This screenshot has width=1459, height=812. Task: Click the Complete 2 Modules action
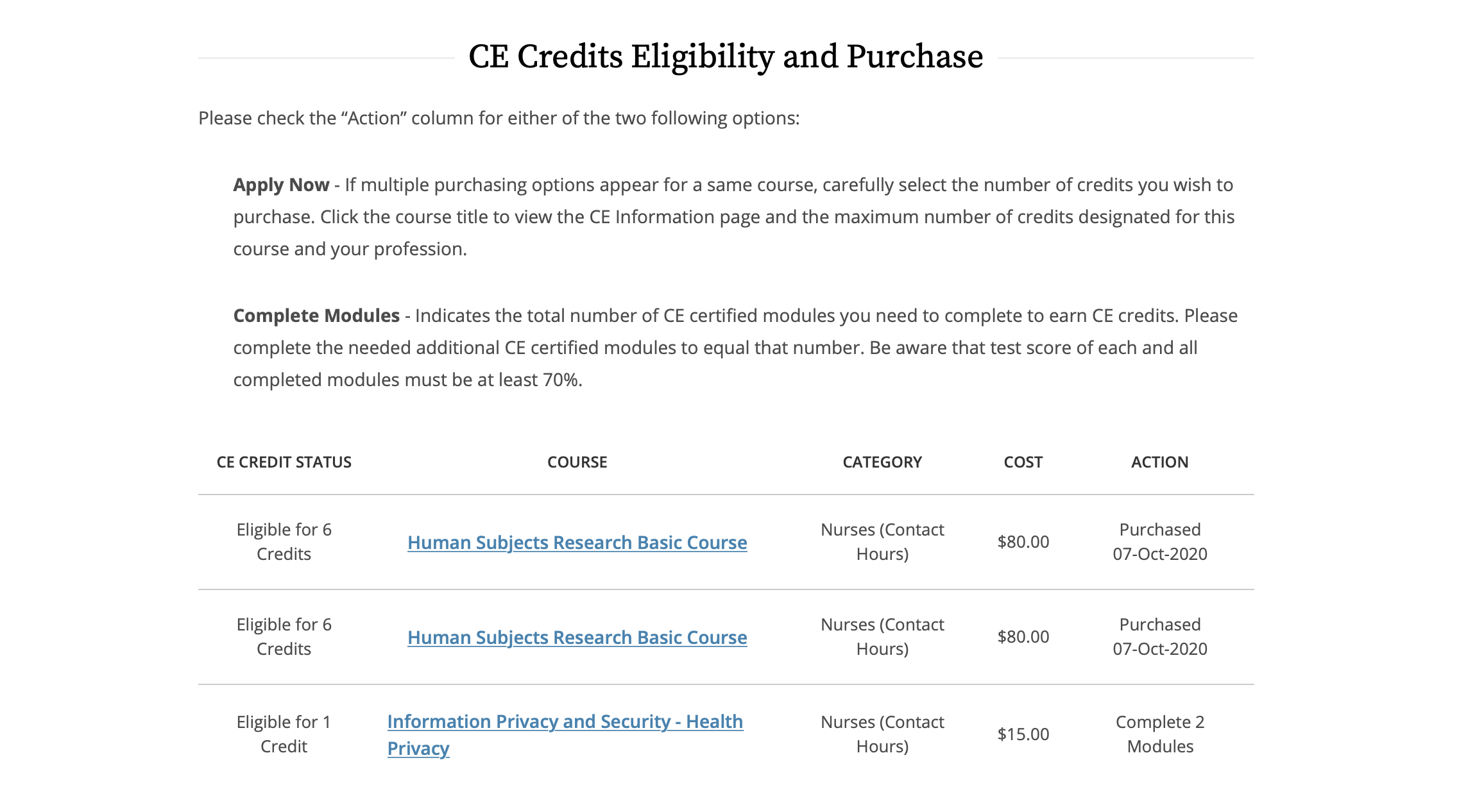[x=1159, y=734]
